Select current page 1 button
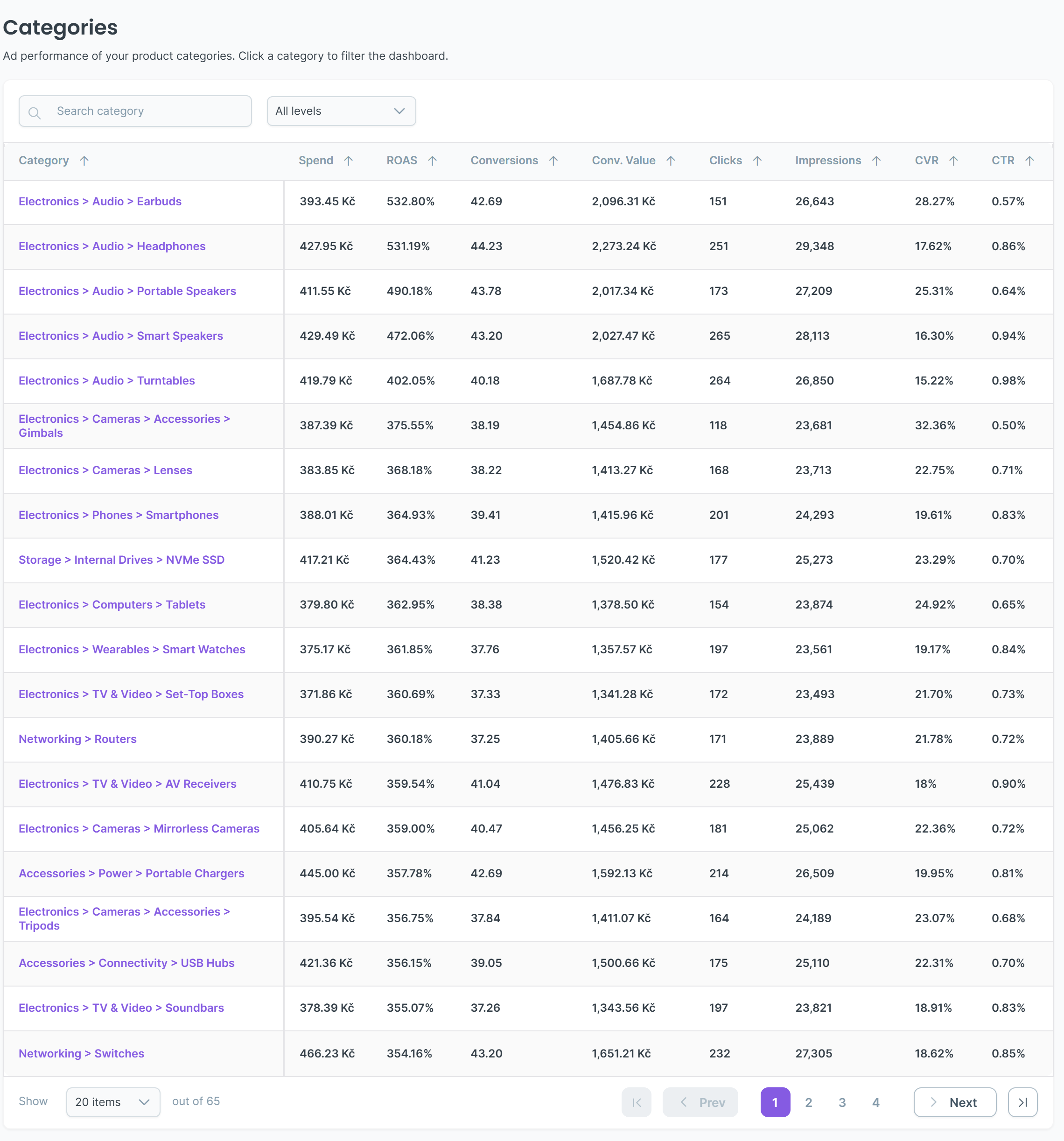1064x1141 pixels. 775,1102
